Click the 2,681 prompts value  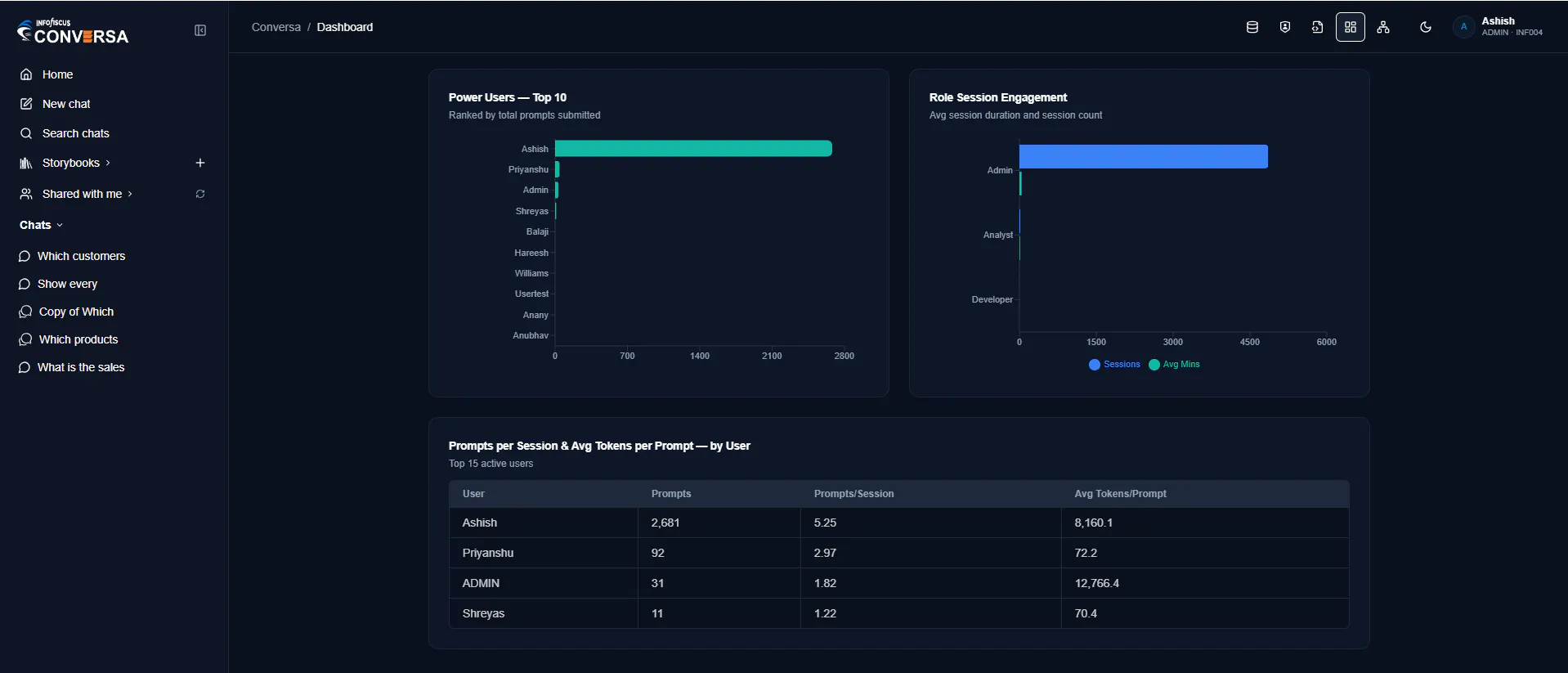pos(665,523)
